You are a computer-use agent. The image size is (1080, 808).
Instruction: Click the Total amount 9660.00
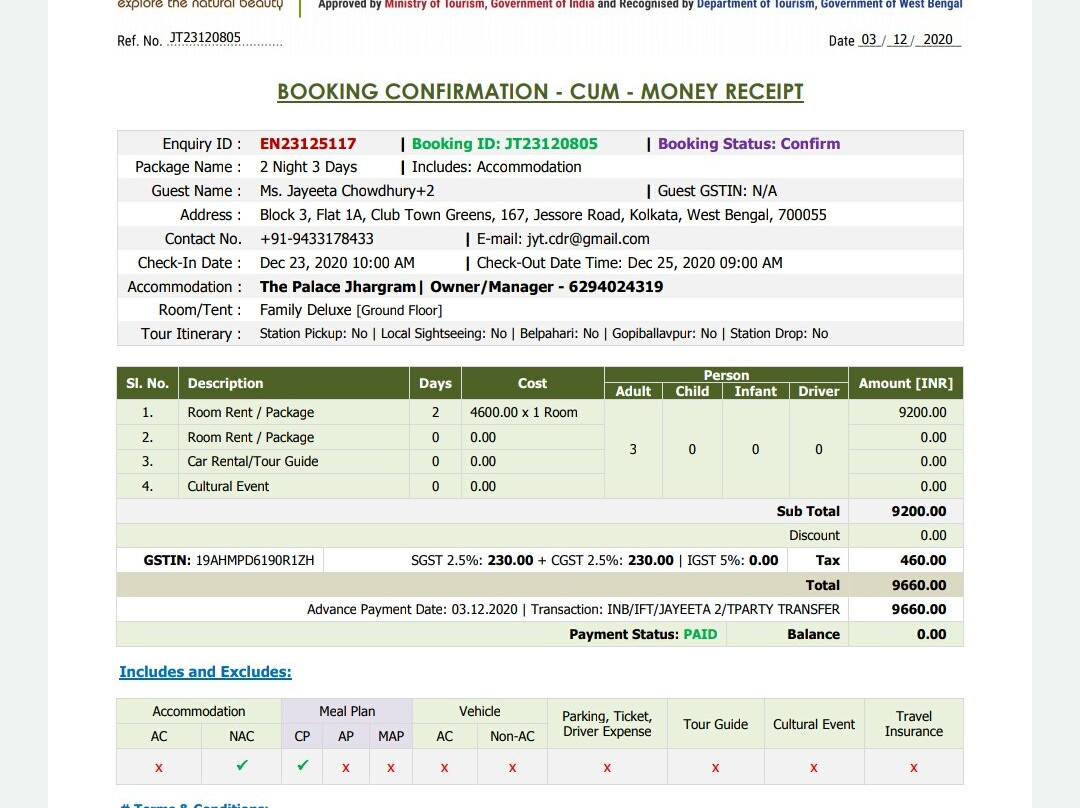point(919,585)
